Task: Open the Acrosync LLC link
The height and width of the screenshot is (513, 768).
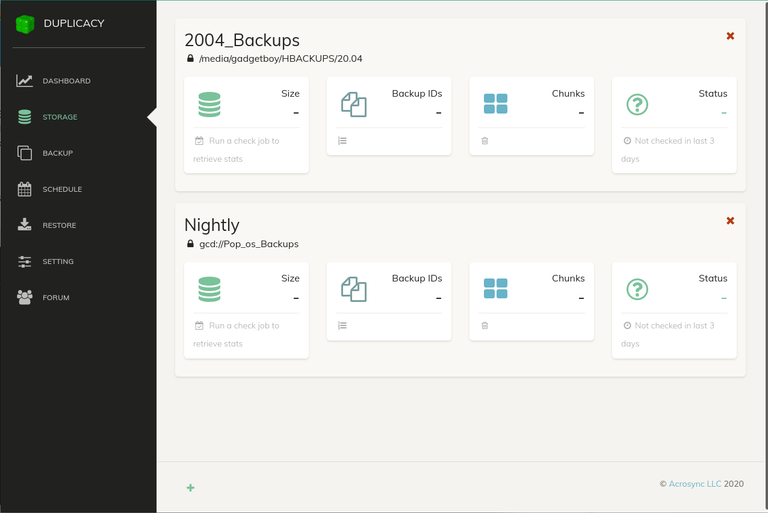Action: pyautogui.click(x=695, y=484)
